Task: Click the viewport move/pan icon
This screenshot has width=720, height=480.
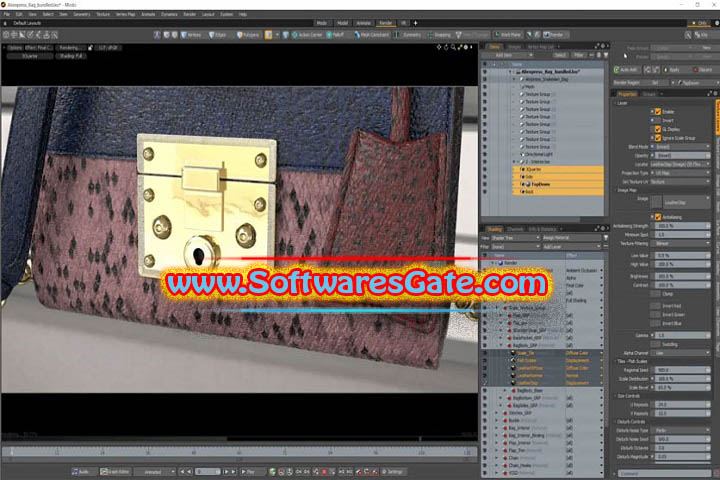Action: pyautogui.click(x=439, y=47)
